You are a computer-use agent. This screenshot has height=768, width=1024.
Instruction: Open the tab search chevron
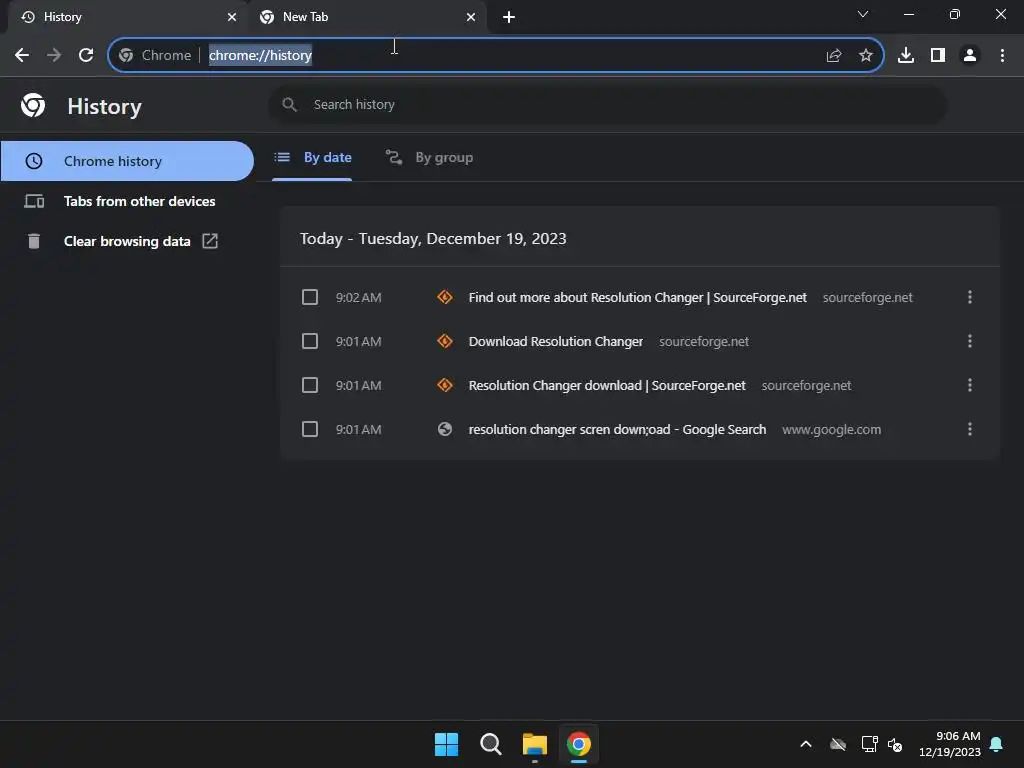(862, 14)
